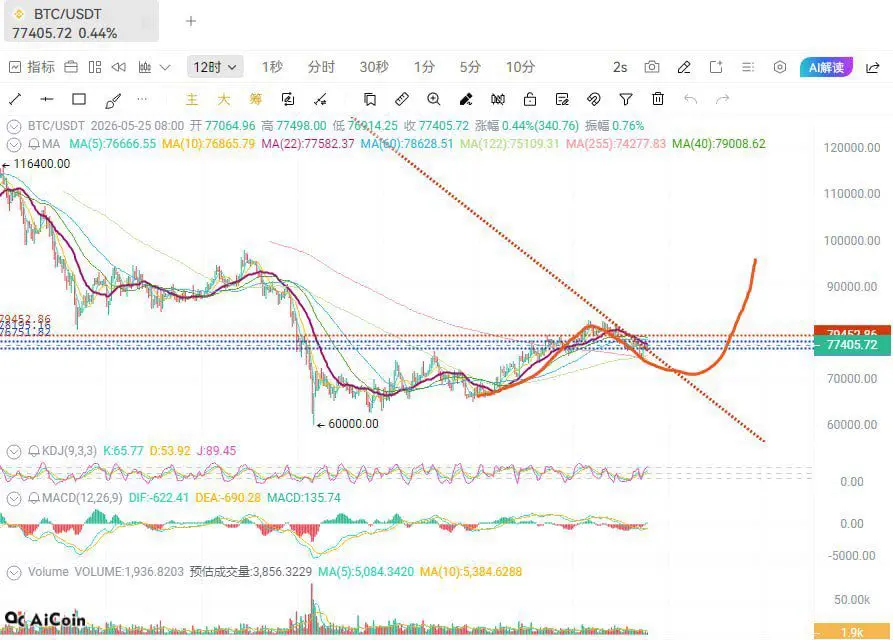The height and width of the screenshot is (640, 893).
Task: Click the MA(22):77582.37 label
Action: click(x=308, y=144)
